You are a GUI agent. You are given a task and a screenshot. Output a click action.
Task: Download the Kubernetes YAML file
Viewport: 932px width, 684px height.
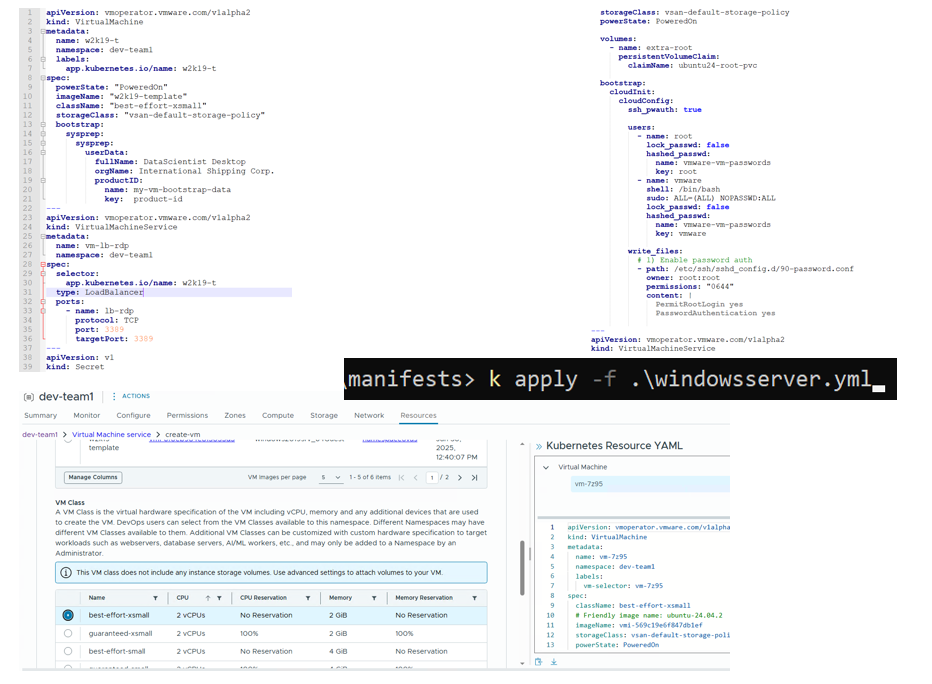[x=553, y=661]
